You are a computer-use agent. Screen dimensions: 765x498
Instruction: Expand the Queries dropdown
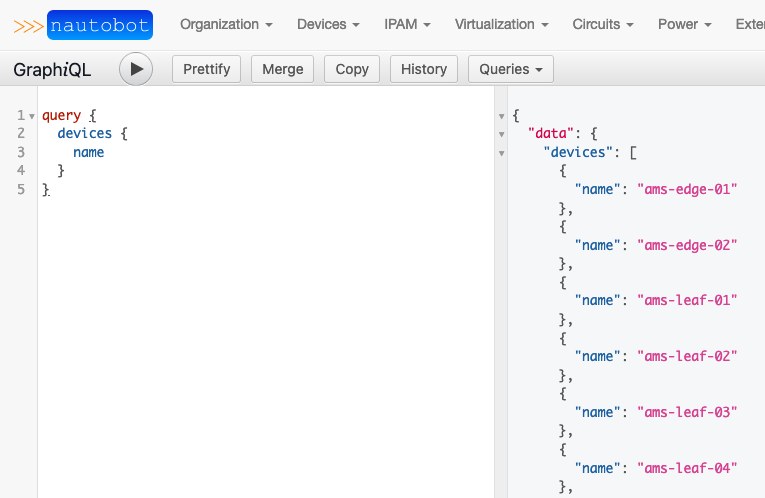click(x=511, y=69)
